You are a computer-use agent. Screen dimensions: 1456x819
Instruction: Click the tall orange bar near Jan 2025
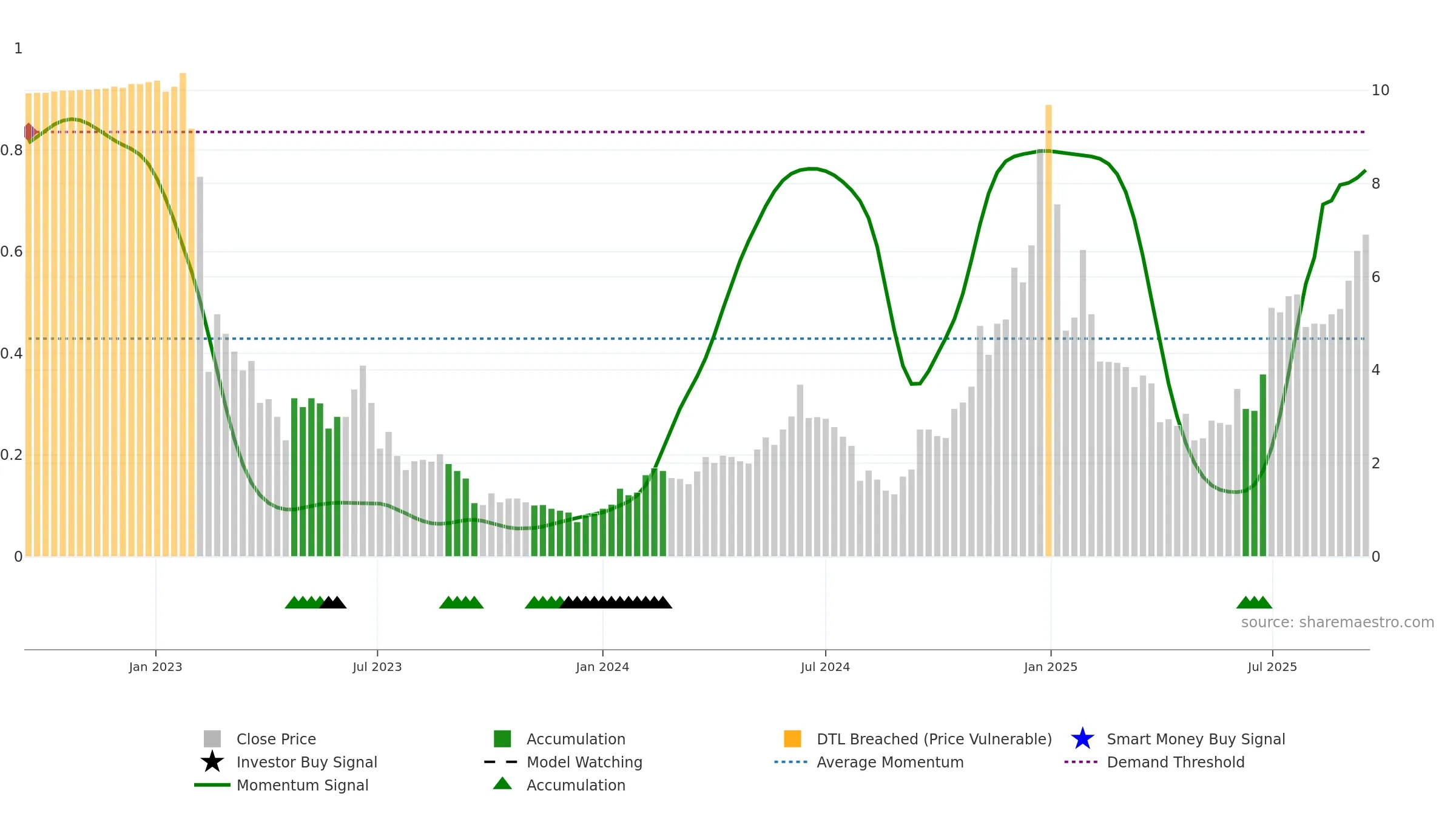[1048, 331]
